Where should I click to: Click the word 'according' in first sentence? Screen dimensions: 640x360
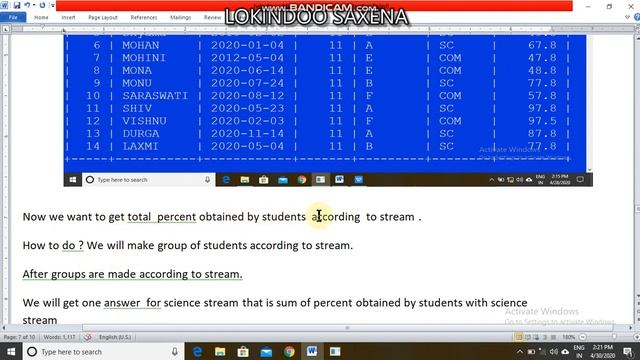click(x=336, y=217)
